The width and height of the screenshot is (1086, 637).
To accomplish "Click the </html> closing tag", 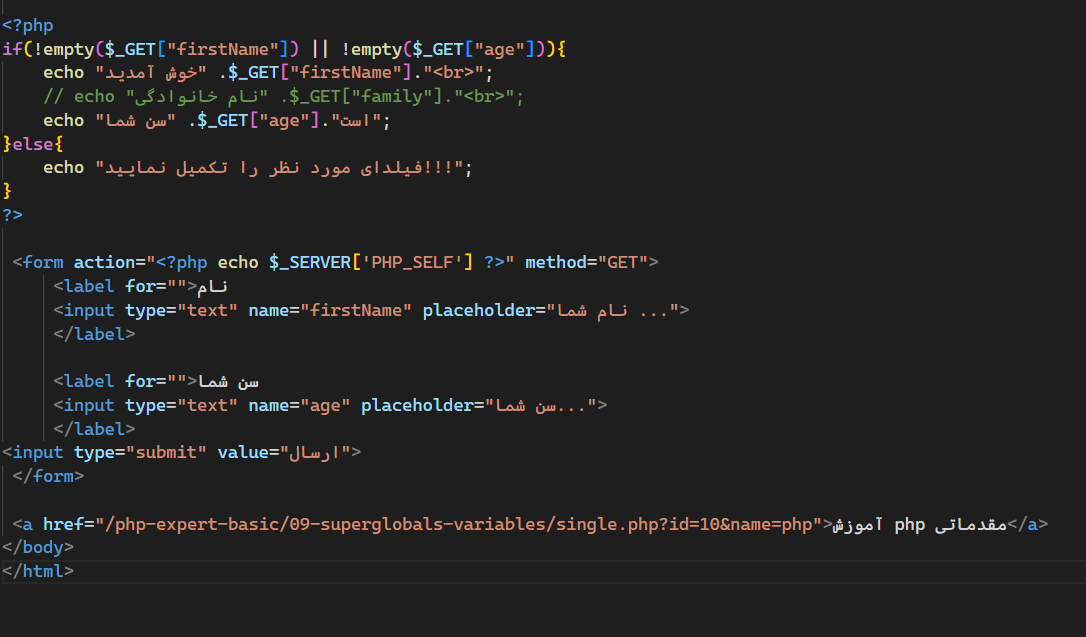I will coord(38,571).
